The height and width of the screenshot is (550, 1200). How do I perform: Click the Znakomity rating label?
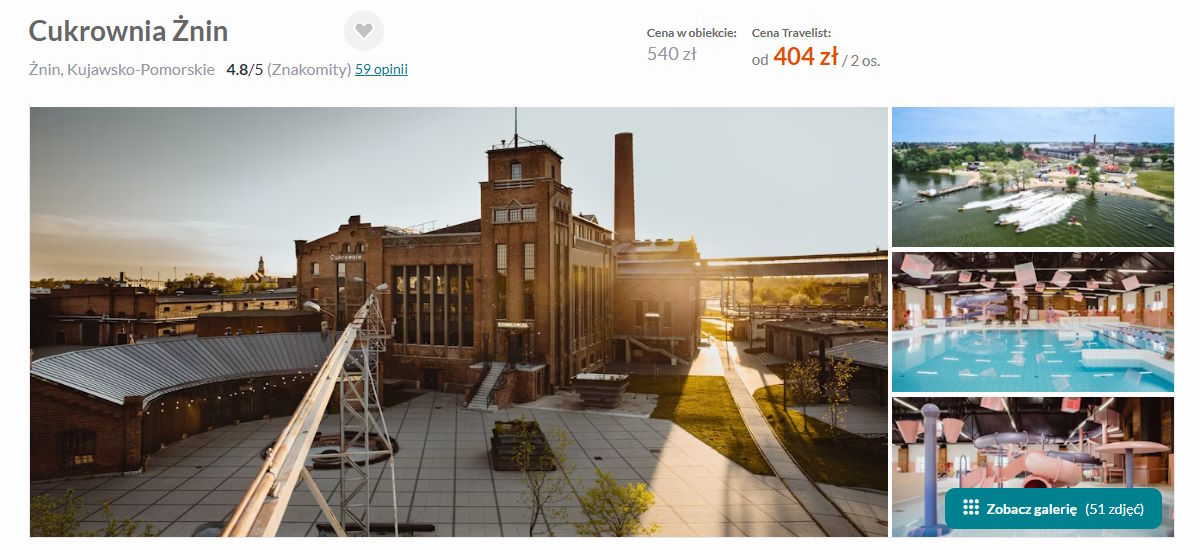(x=309, y=69)
